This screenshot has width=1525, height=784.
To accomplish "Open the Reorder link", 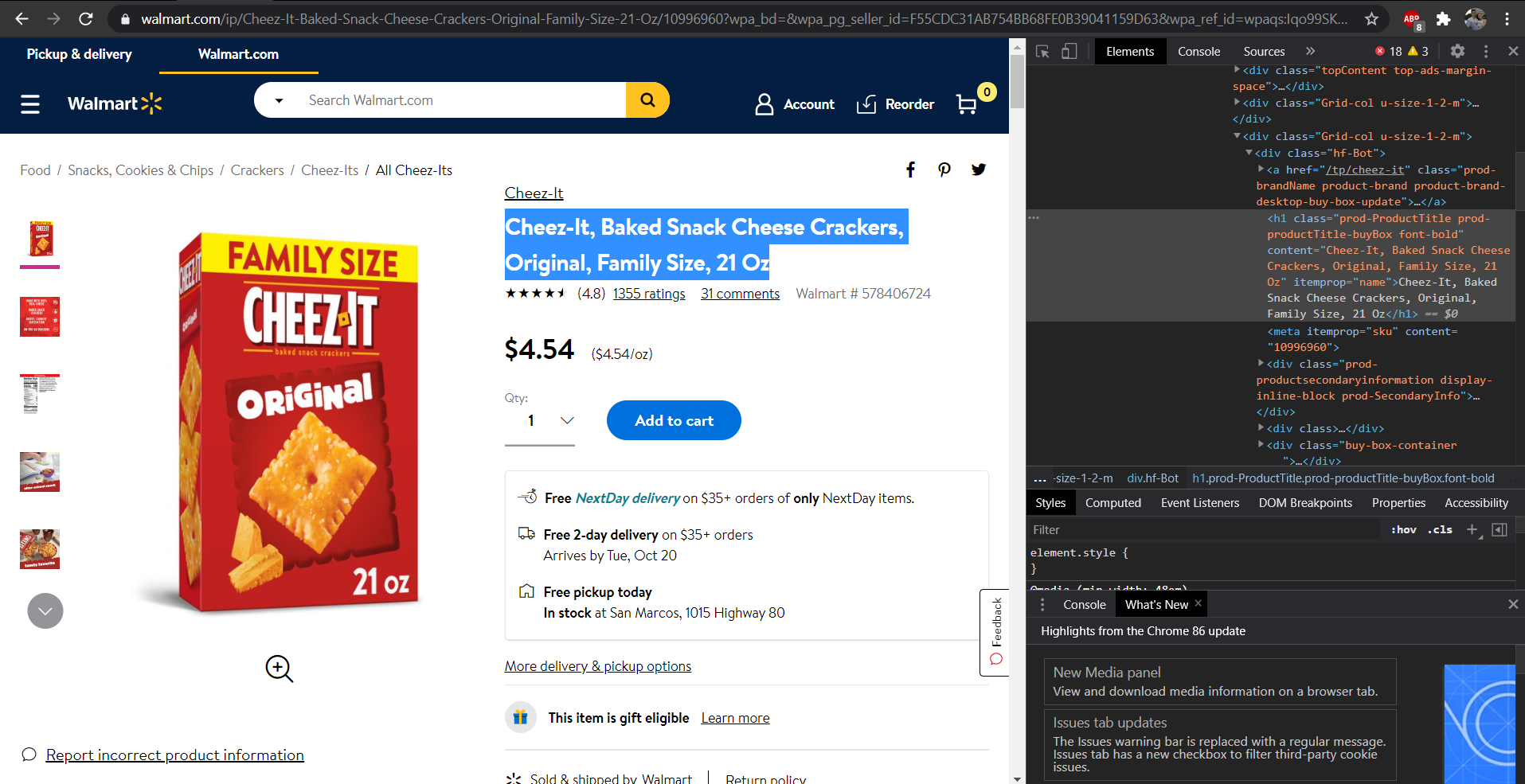I will click(x=895, y=104).
